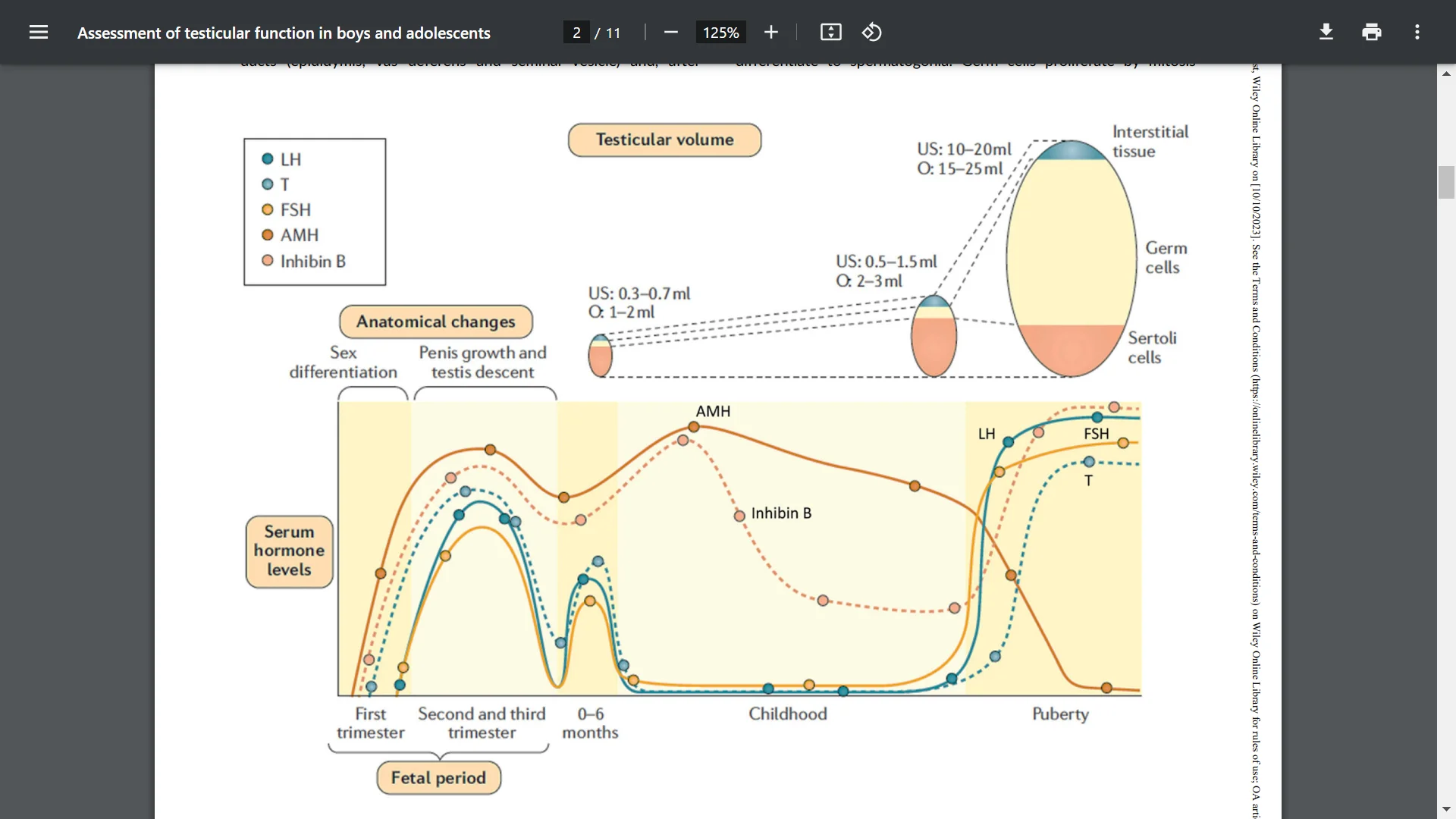Select the 125% zoom level display

pos(720,32)
